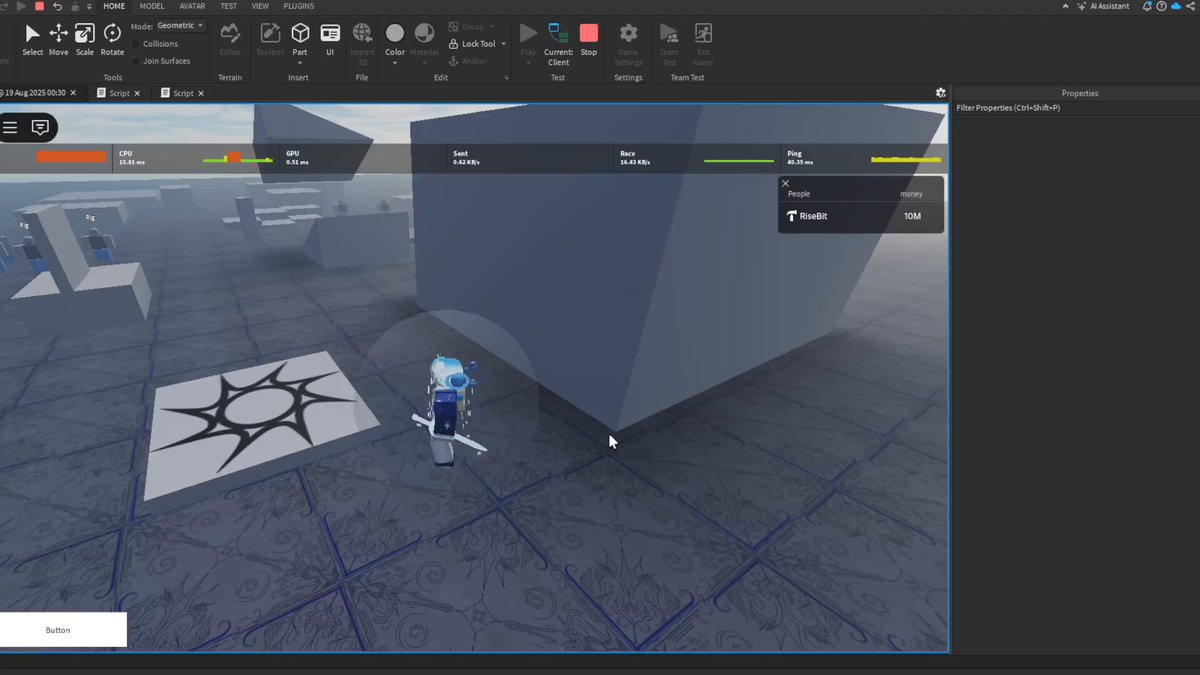1200x675 pixels.
Task: Open Game Settings
Action: coord(628,44)
